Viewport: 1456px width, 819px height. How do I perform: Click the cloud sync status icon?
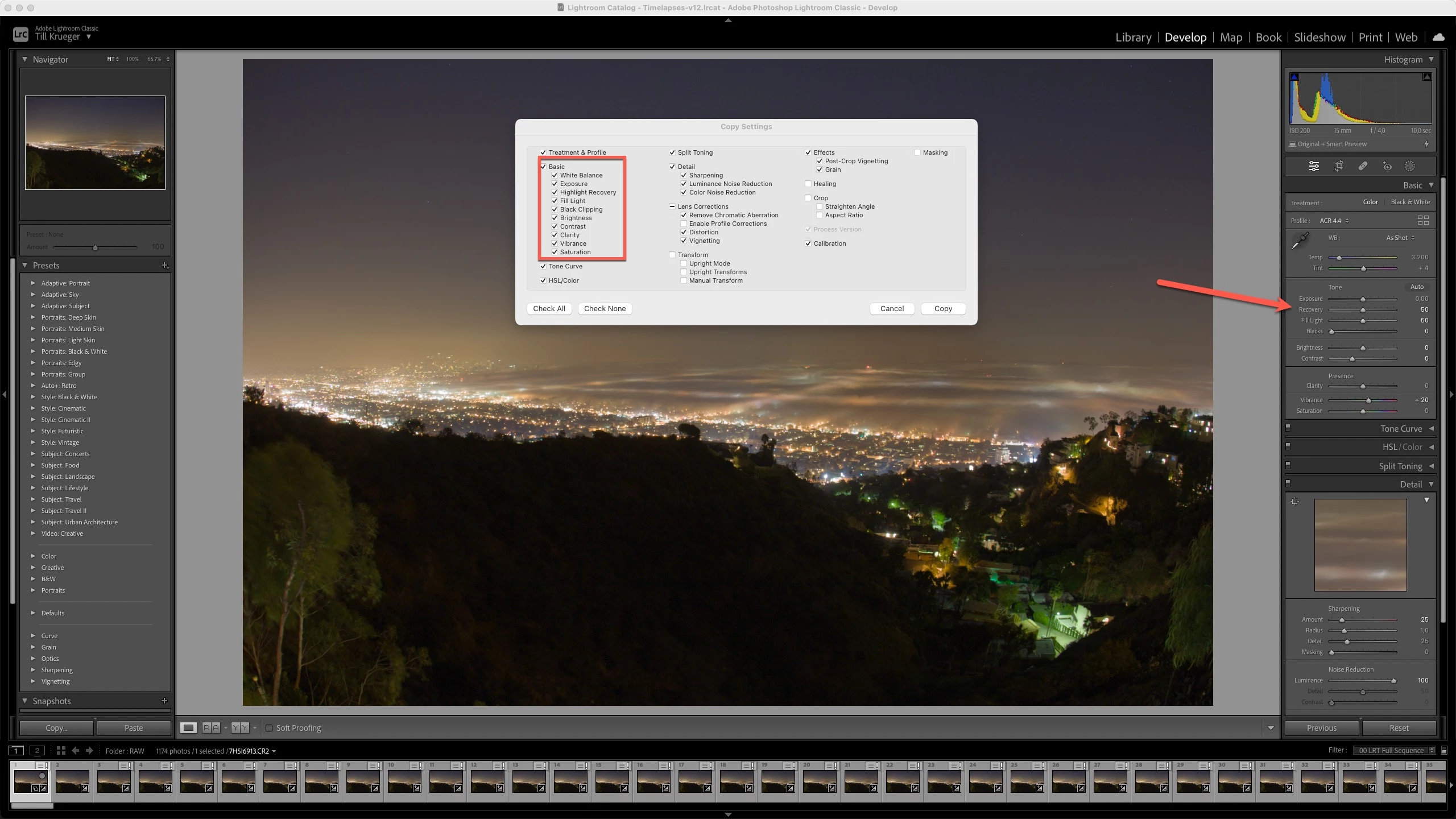coord(1438,38)
